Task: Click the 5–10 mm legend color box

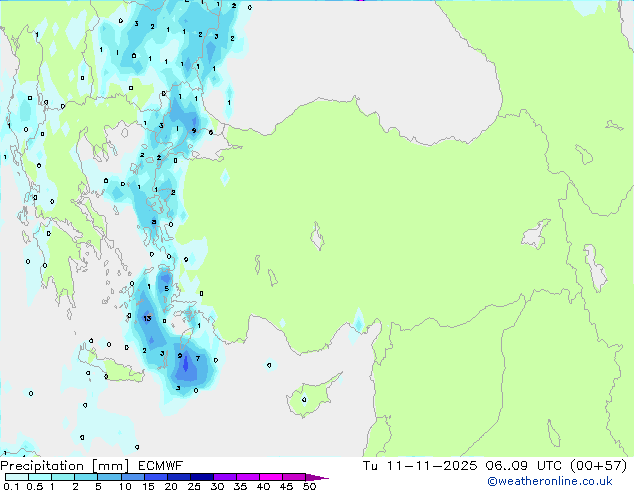Action: coord(109,477)
